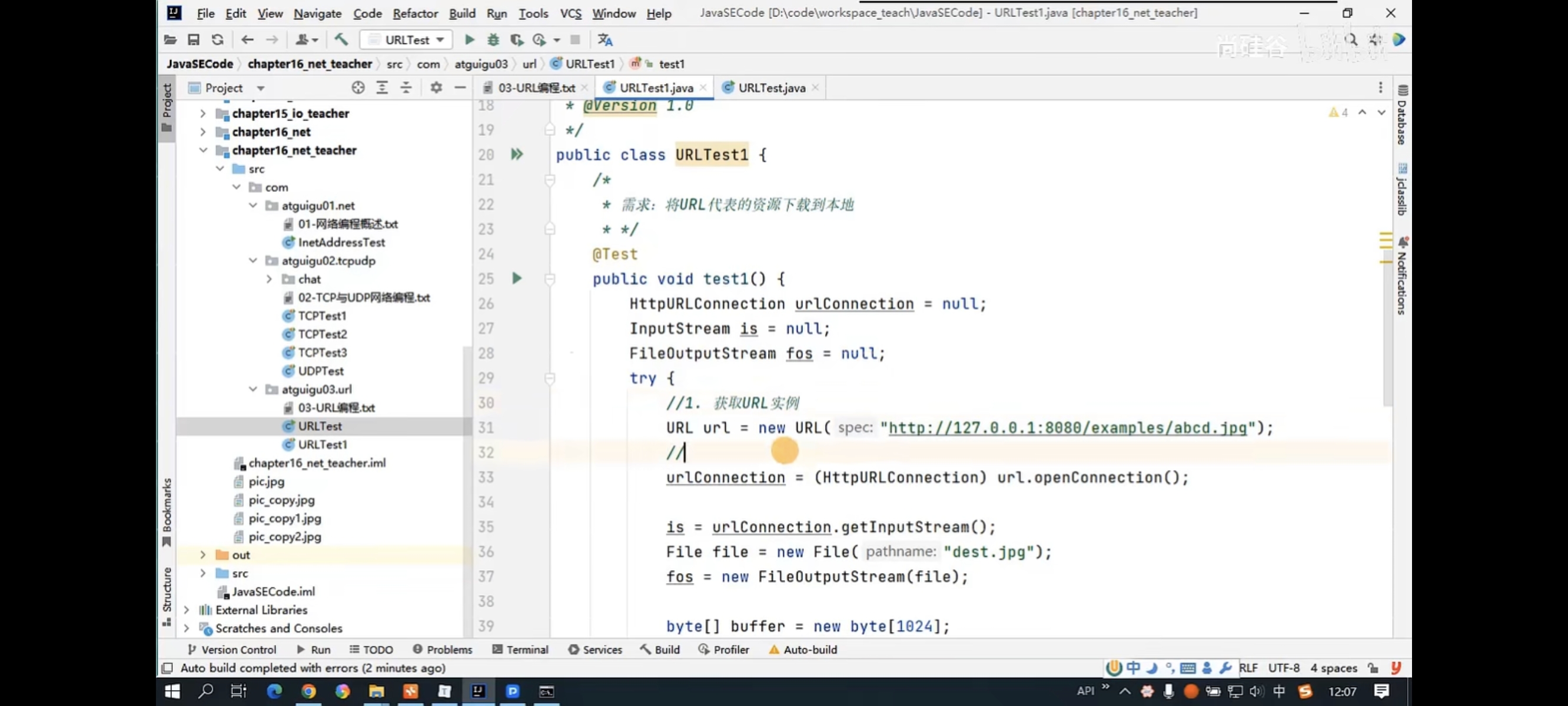Open the Terminal tool window
Viewport: 1568px width, 706px height.
click(520, 650)
